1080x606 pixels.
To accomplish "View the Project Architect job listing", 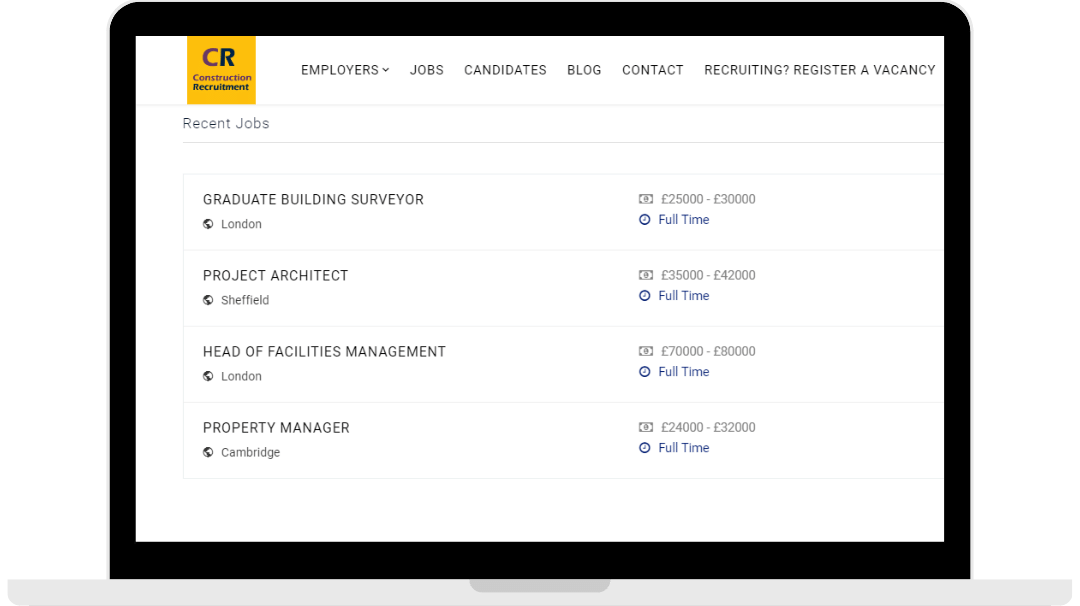I will coord(275,276).
